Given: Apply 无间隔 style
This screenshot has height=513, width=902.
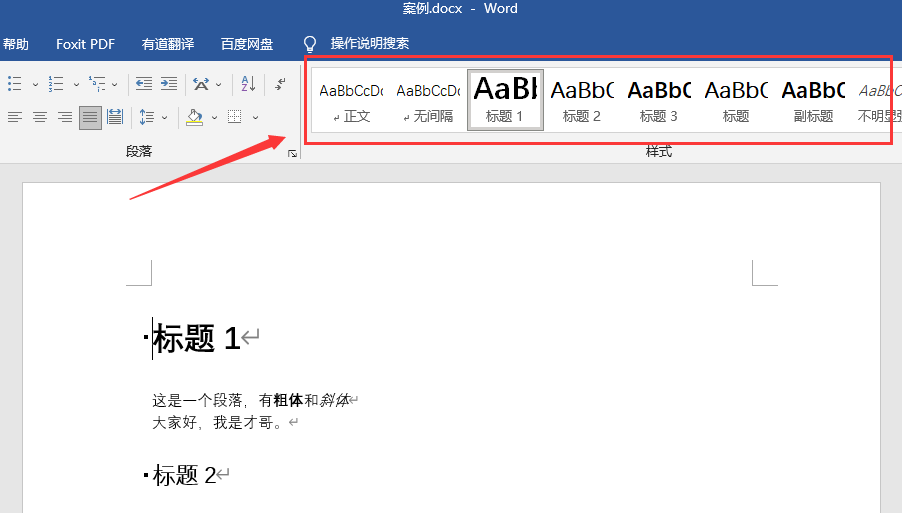Looking at the screenshot, I should (429, 101).
